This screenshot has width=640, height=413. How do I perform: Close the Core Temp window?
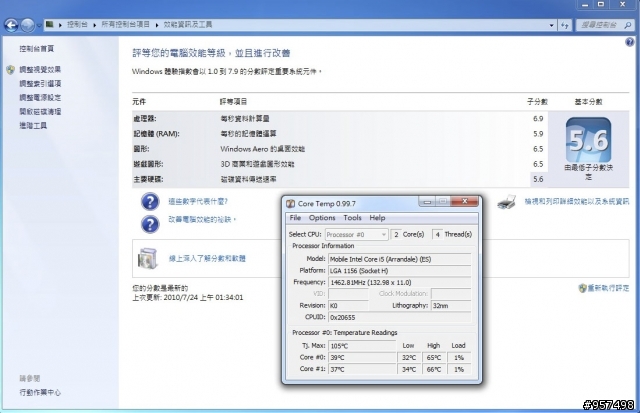[x=464, y=201]
